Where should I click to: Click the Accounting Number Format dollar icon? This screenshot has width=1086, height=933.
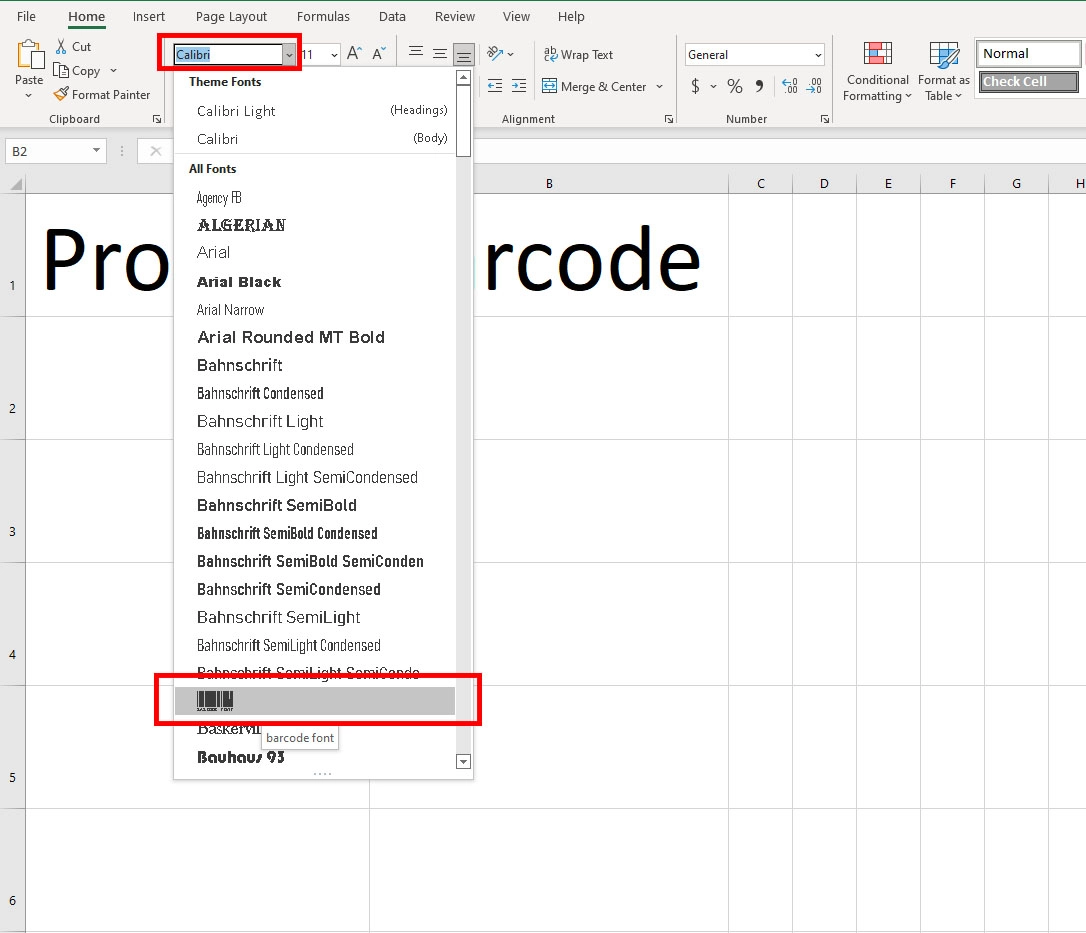697,87
